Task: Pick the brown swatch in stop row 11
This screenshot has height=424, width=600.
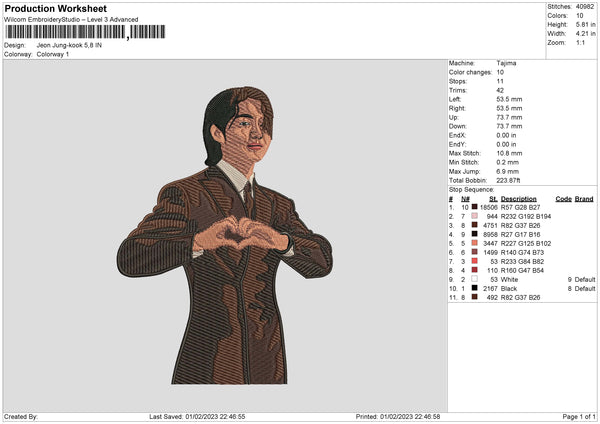Action: (474, 297)
